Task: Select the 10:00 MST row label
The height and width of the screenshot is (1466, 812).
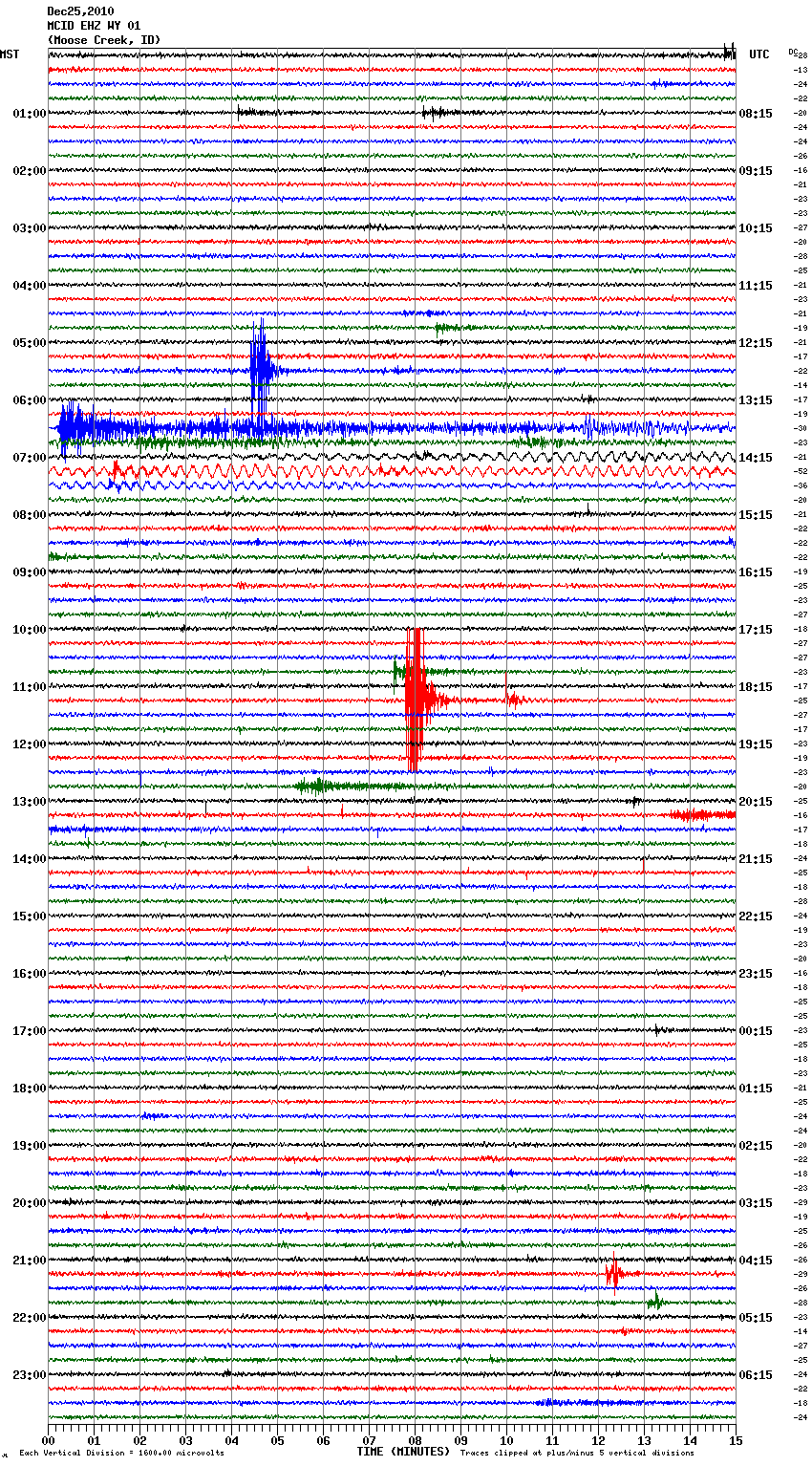Action: coord(30,630)
